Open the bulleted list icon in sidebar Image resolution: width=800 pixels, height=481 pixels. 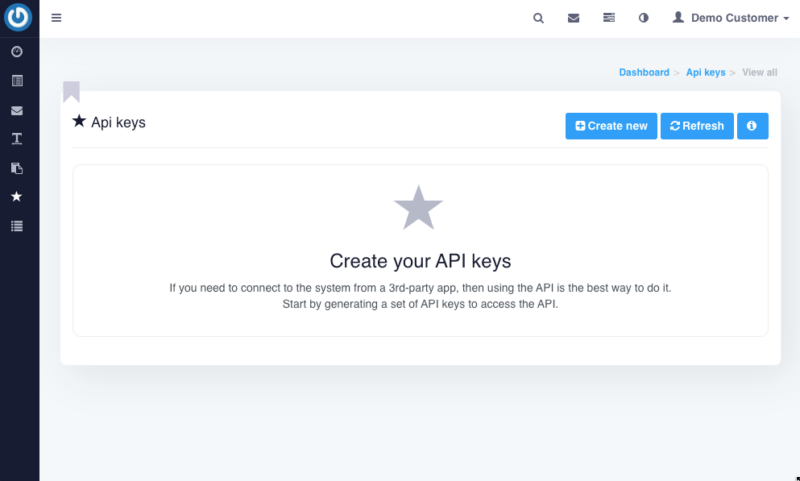click(x=17, y=226)
